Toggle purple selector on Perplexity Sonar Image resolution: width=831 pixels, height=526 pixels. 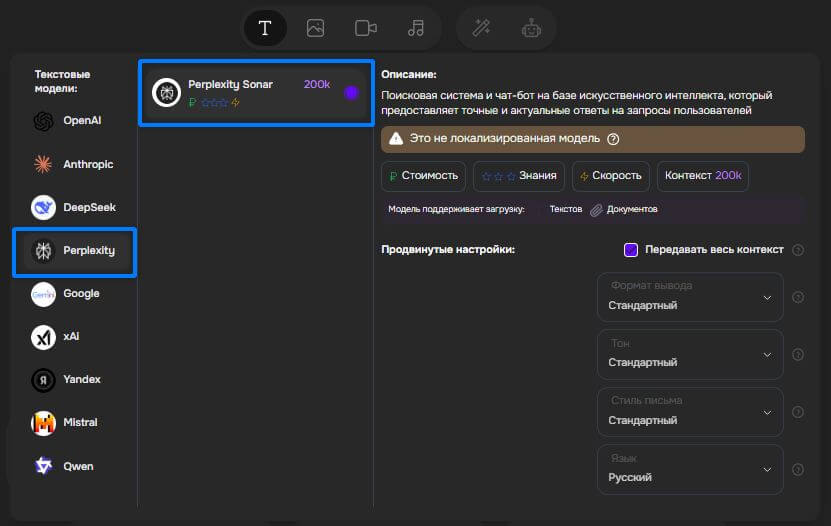351,93
